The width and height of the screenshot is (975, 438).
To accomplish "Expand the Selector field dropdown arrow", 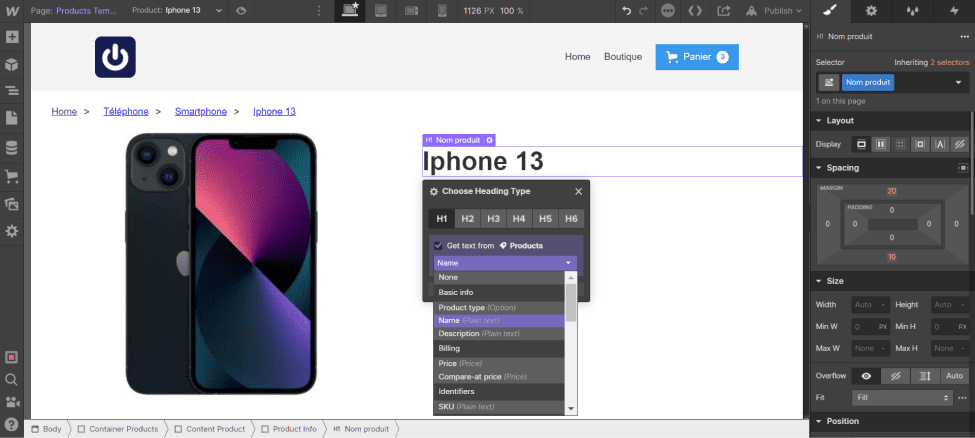I will [x=958, y=82].
